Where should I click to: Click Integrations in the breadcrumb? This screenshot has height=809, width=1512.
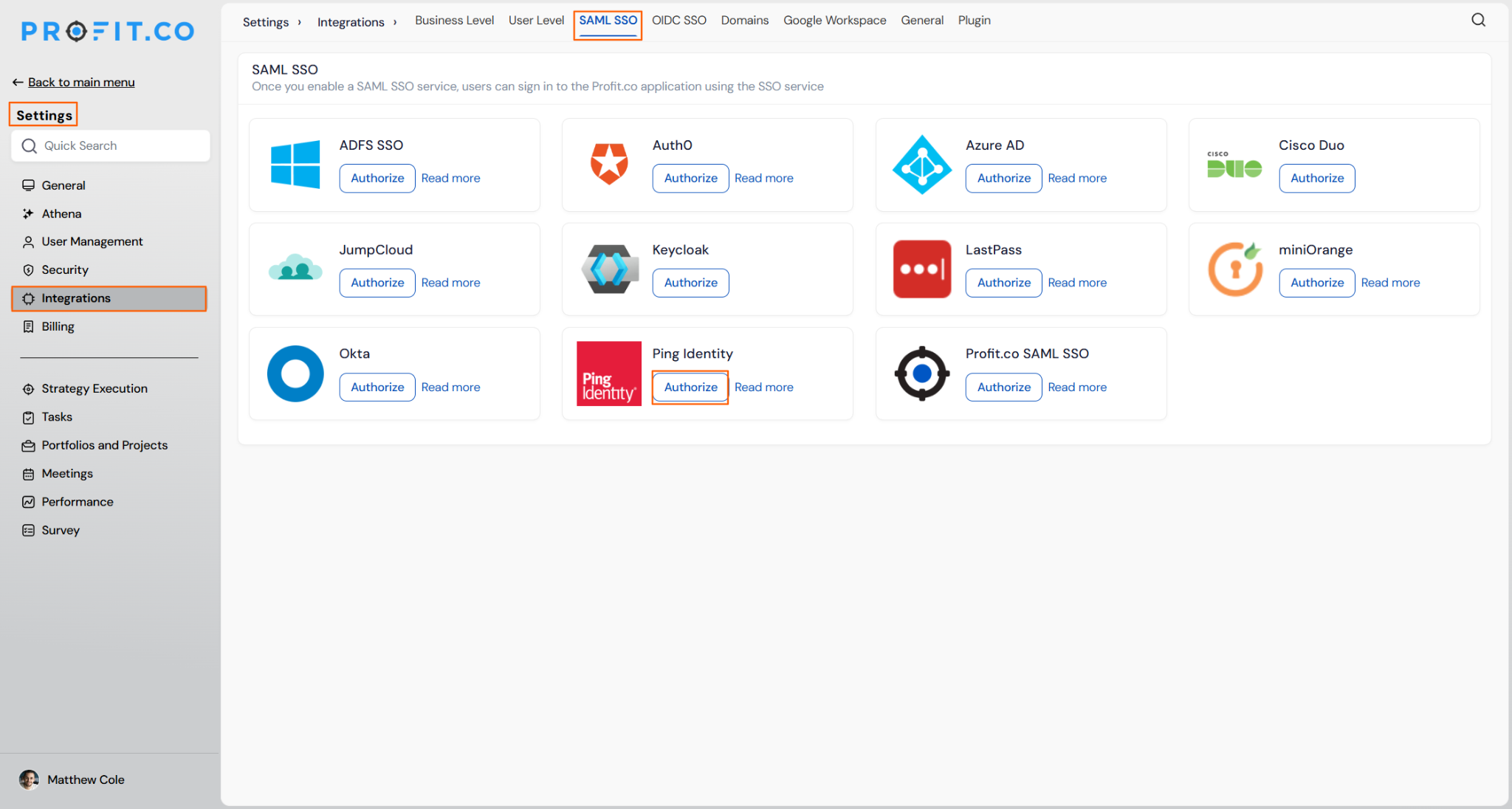(x=351, y=22)
